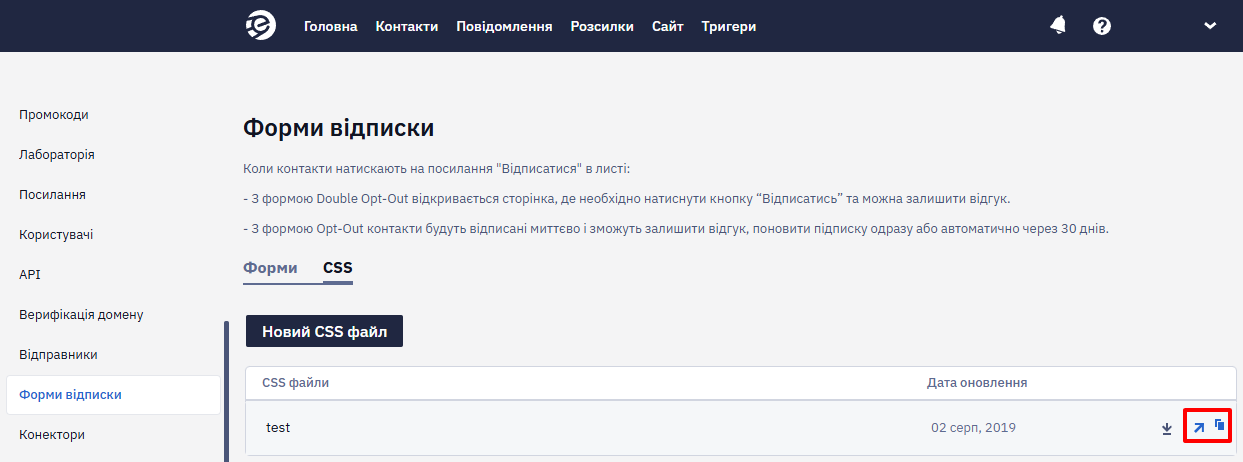The width and height of the screenshot is (1243, 462).
Task: Click the date 02 серп, 2019
Action: click(973, 428)
